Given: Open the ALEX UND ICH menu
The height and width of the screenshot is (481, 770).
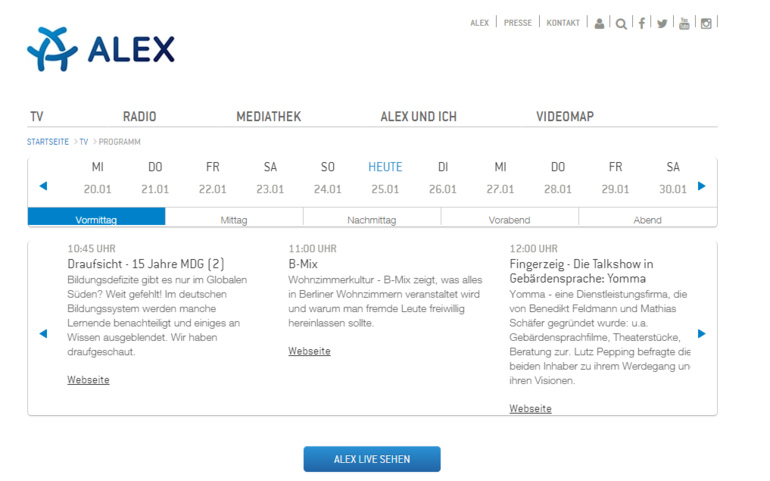Looking at the screenshot, I should click(x=418, y=116).
